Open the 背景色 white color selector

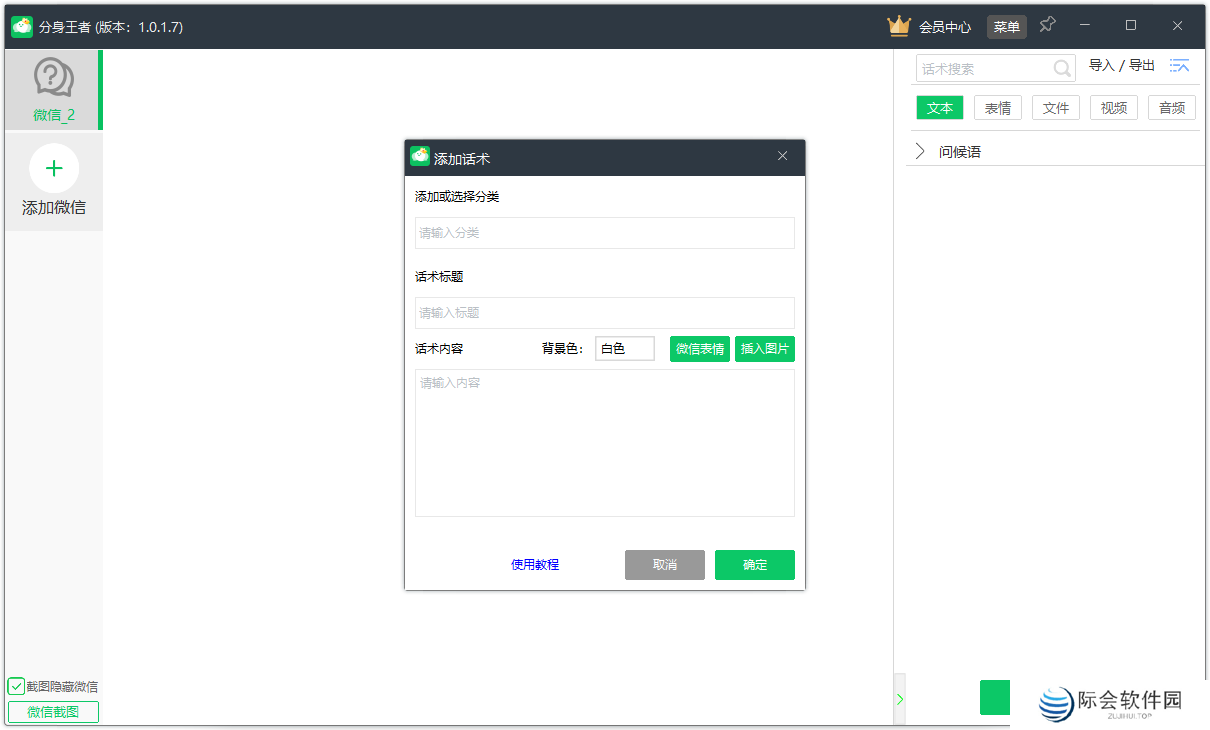(x=624, y=348)
